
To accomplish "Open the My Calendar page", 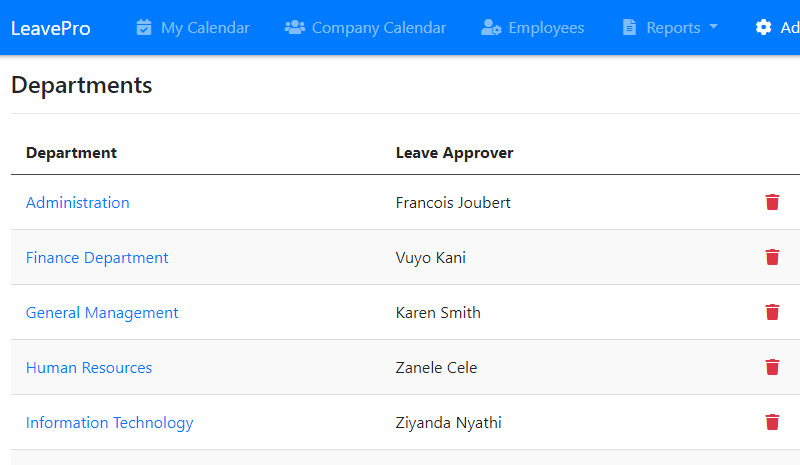I will [205, 27].
